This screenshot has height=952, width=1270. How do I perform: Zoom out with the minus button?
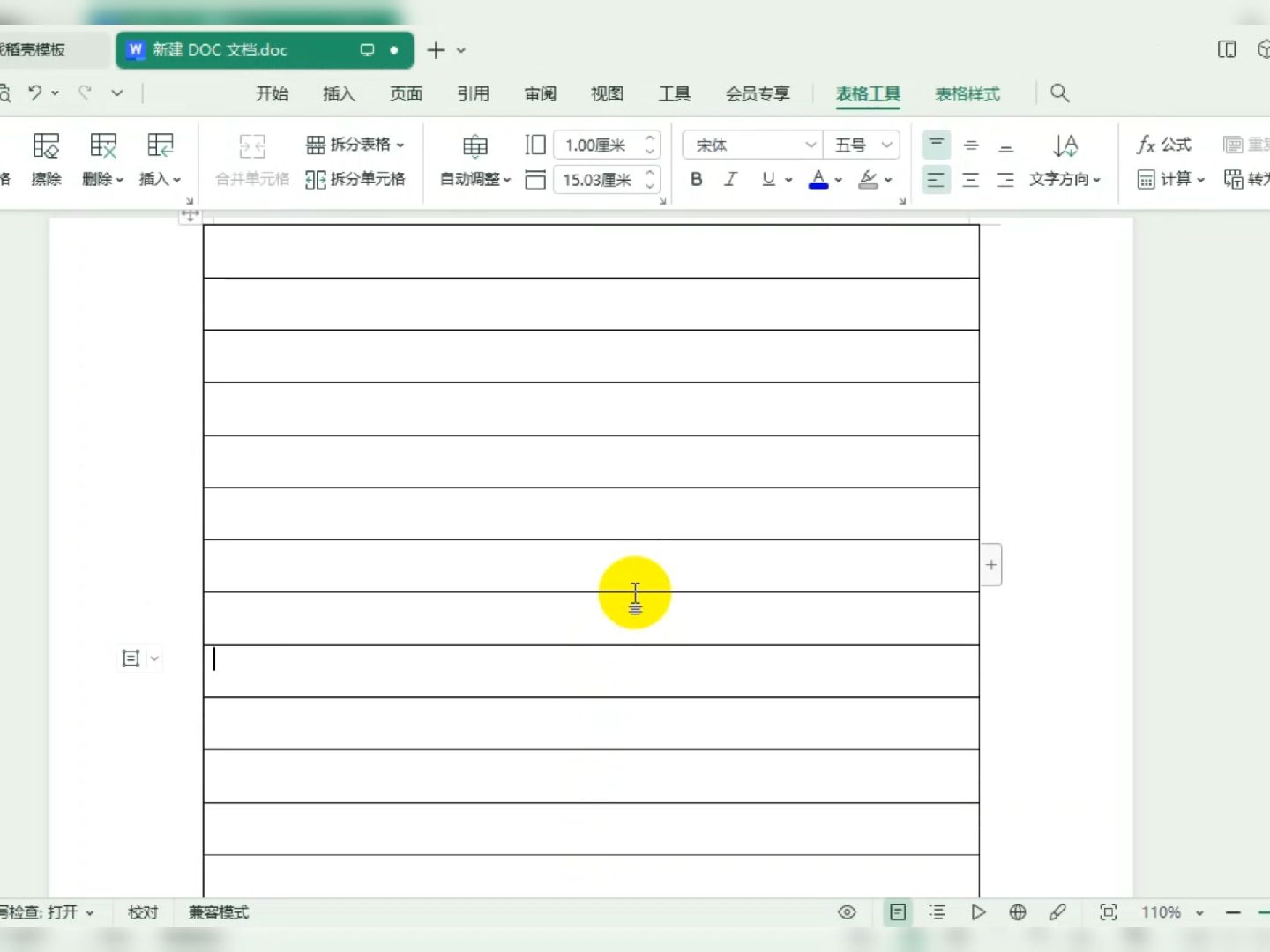(1233, 912)
